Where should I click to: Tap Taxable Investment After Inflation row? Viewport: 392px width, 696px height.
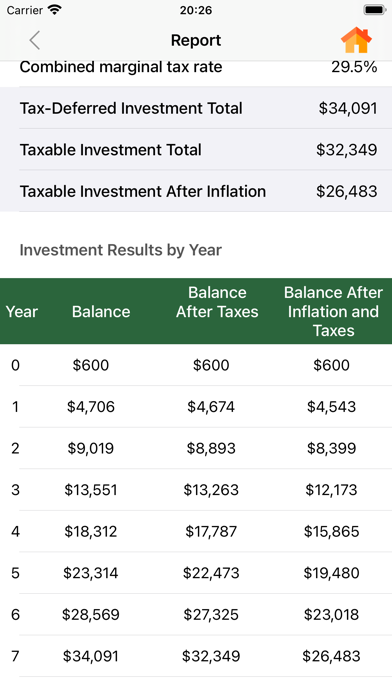click(196, 191)
